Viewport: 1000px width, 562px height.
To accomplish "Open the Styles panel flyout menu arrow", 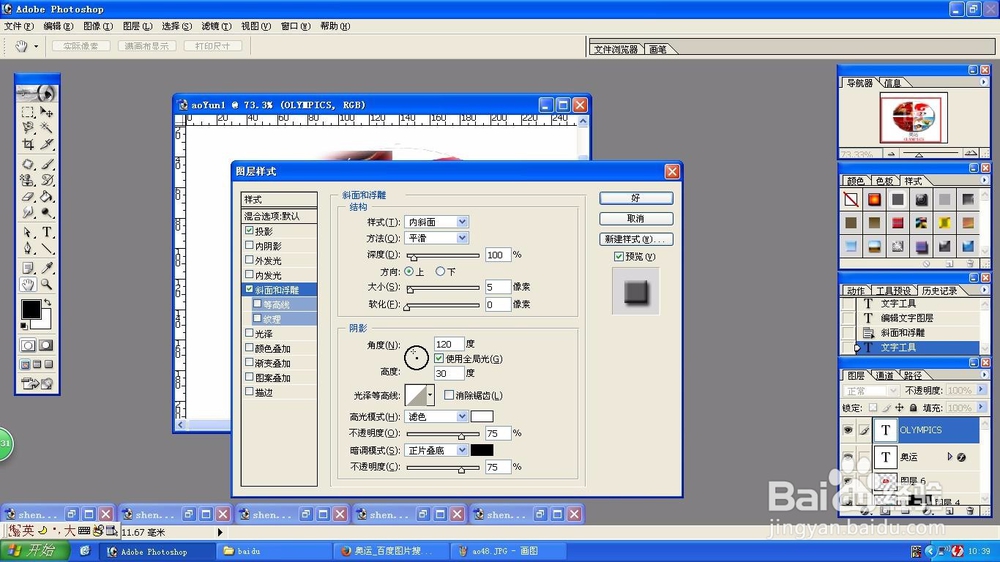I will (x=984, y=181).
